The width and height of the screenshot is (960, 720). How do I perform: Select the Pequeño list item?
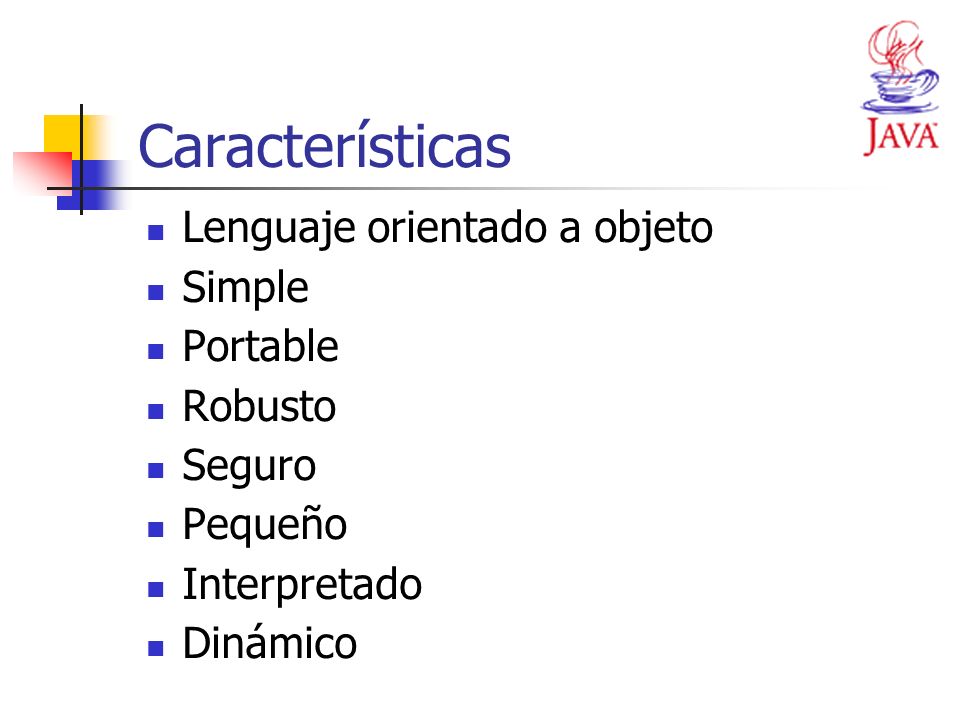pyautogui.click(x=264, y=526)
